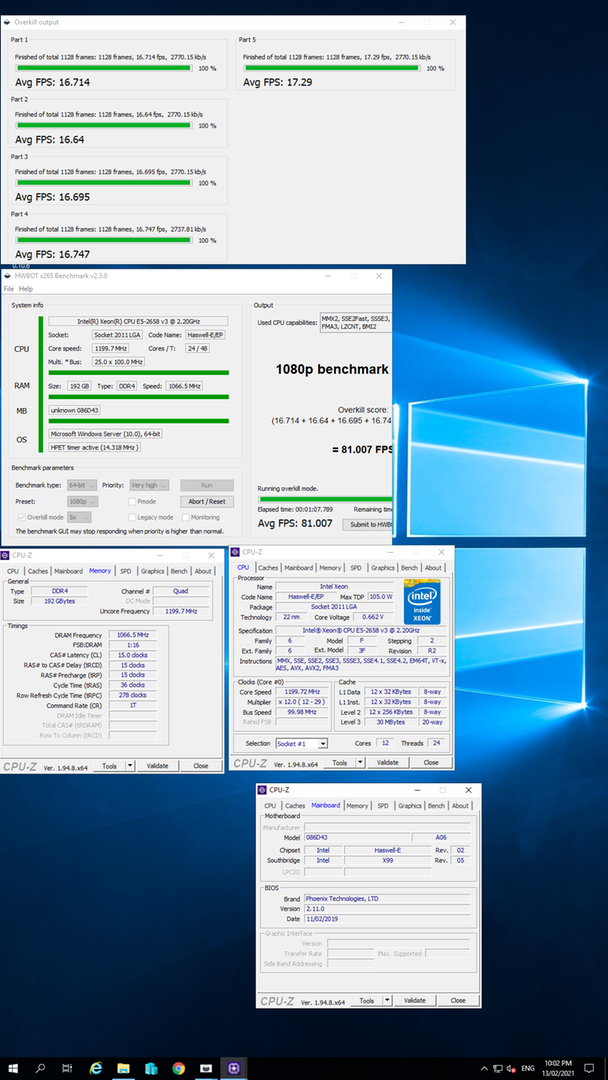Click the BIOS Version 2.11.0 field
The width and height of the screenshot is (608, 1080).
(388, 908)
